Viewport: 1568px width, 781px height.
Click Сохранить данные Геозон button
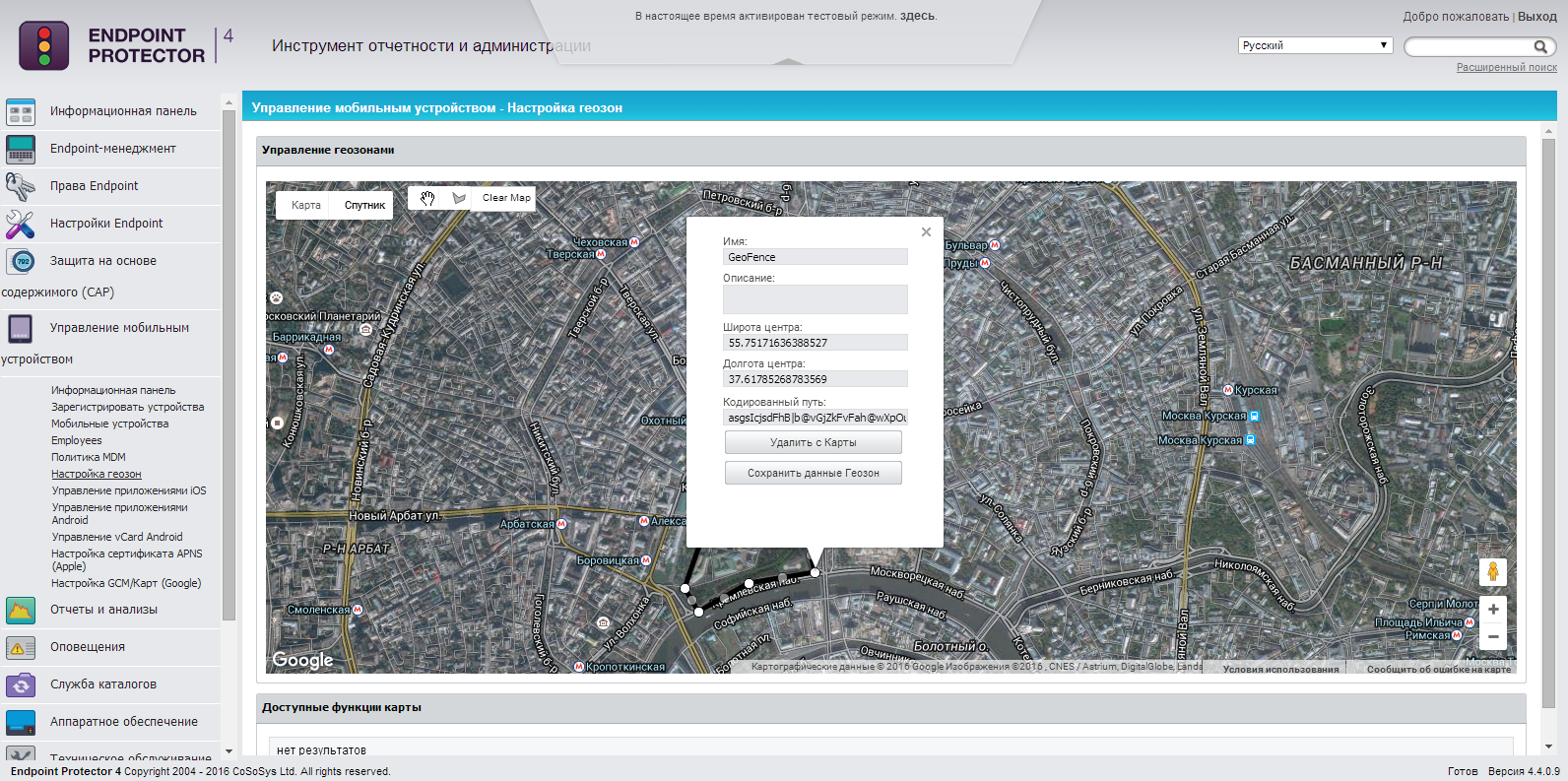pos(814,473)
